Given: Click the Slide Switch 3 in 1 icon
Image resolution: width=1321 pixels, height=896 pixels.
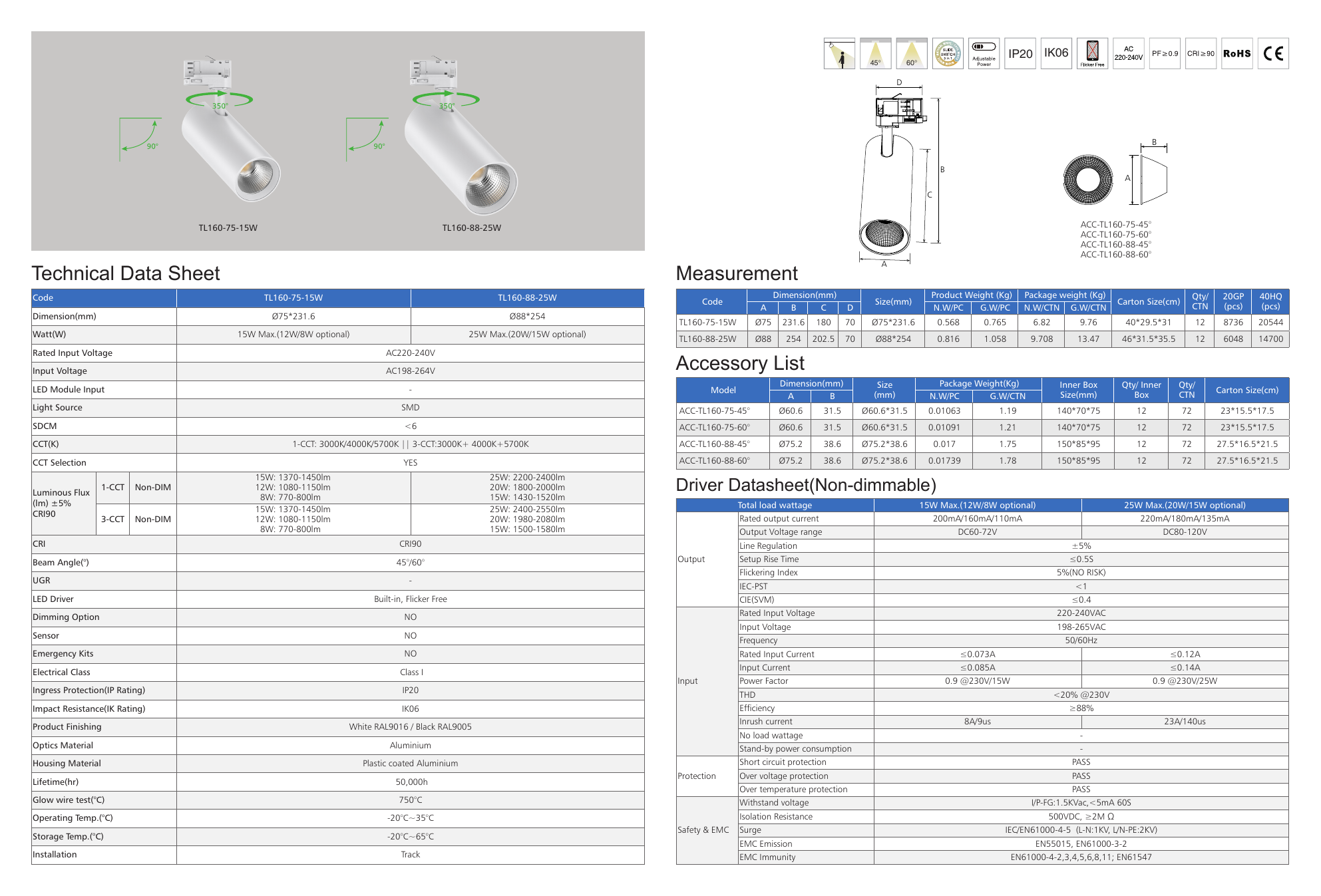Looking at the screenshot, I should (948, 53).
